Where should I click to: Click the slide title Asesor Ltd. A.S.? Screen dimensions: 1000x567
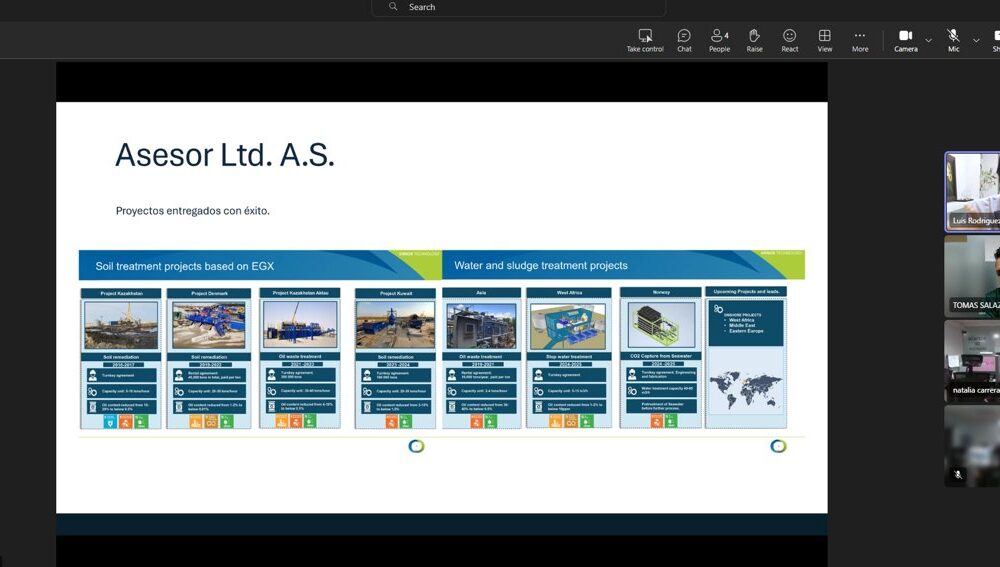click(x=224, y=155)
